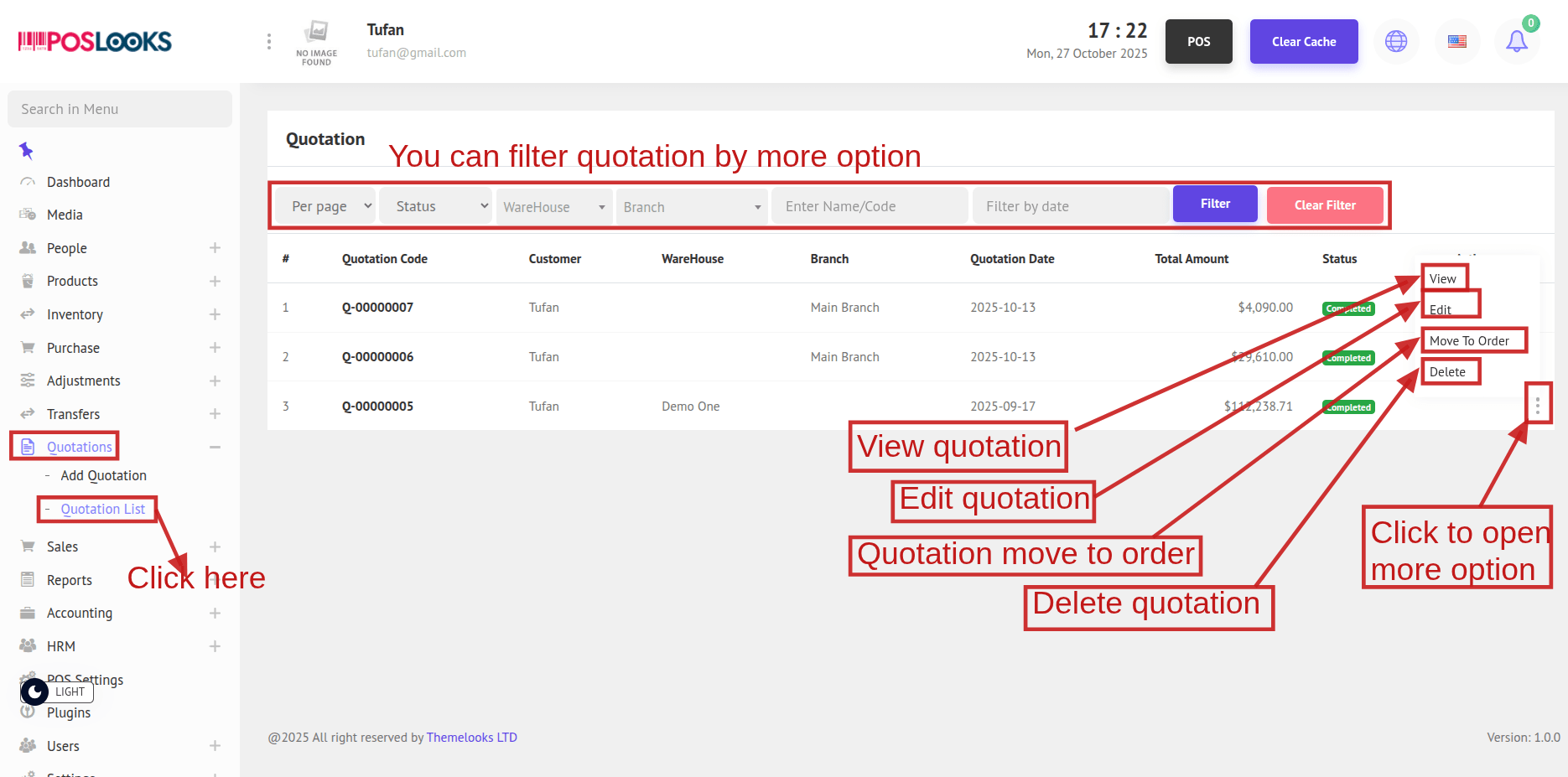Open the Themelooks LTD footer link

471,738
